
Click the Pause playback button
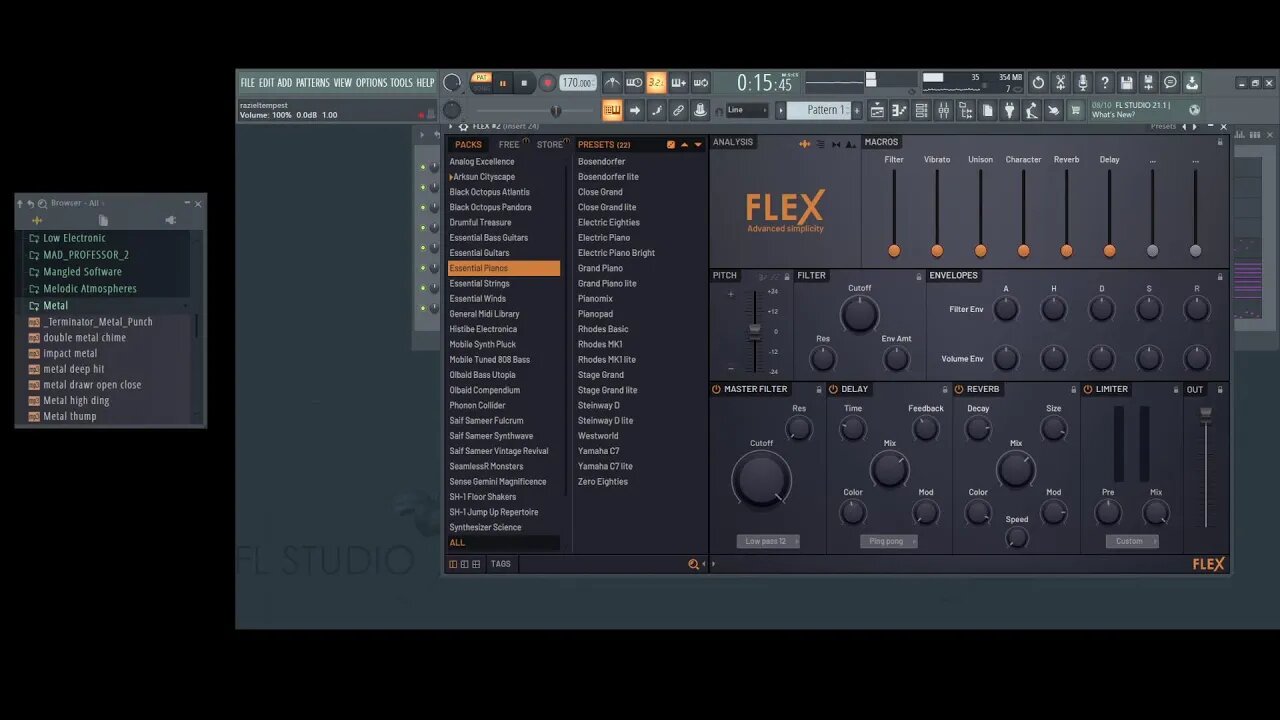502,83
